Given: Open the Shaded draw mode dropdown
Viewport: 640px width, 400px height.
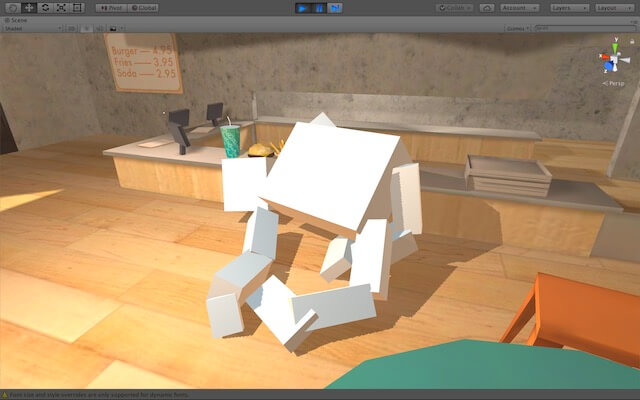Looking at the screenshot, I should coord(32,29).
